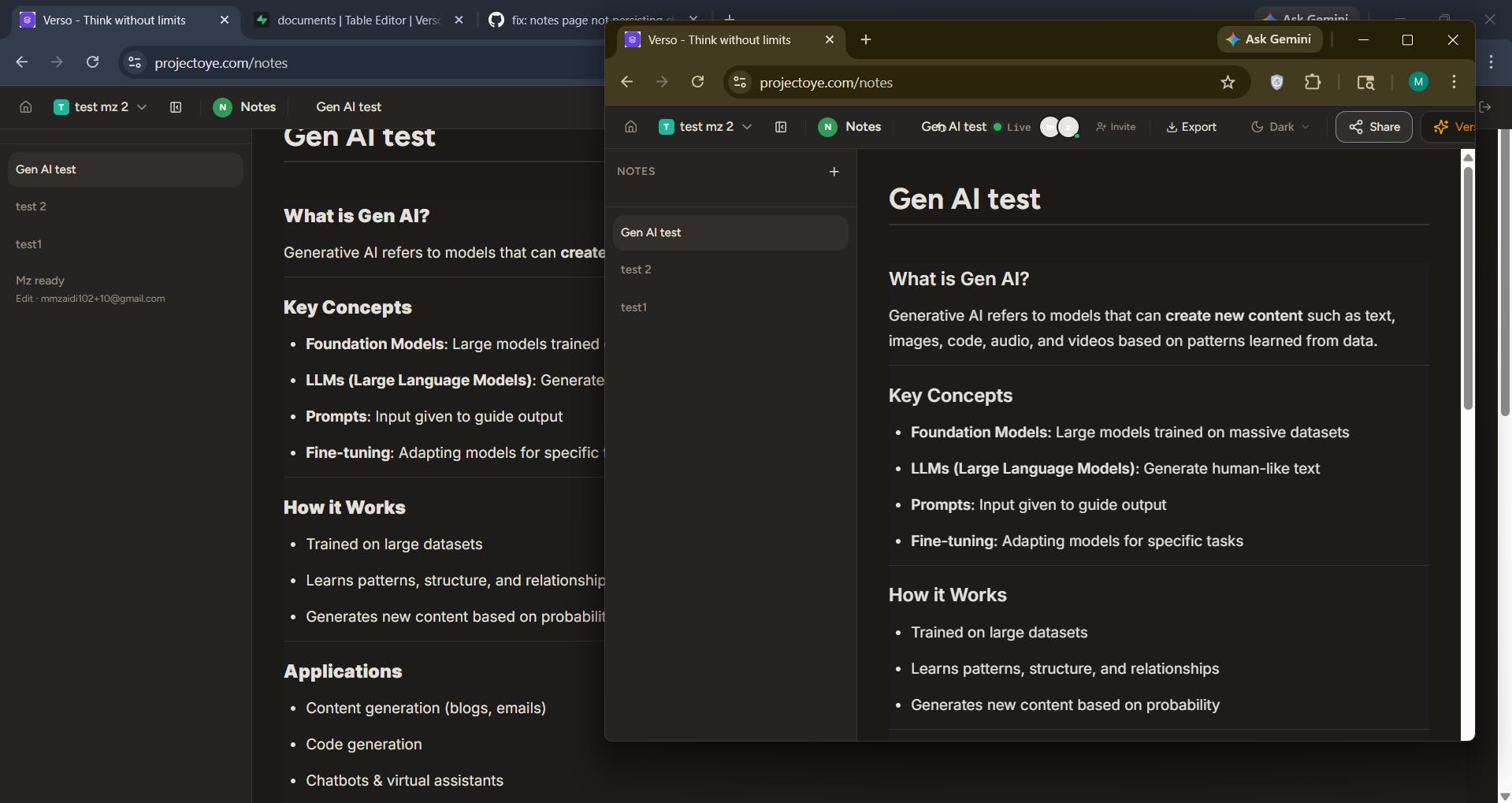The height and width of the screenshot is (803, 1512).
Task: Click the collaborator avatars next to Live
Action: [x=1060, y=127]
